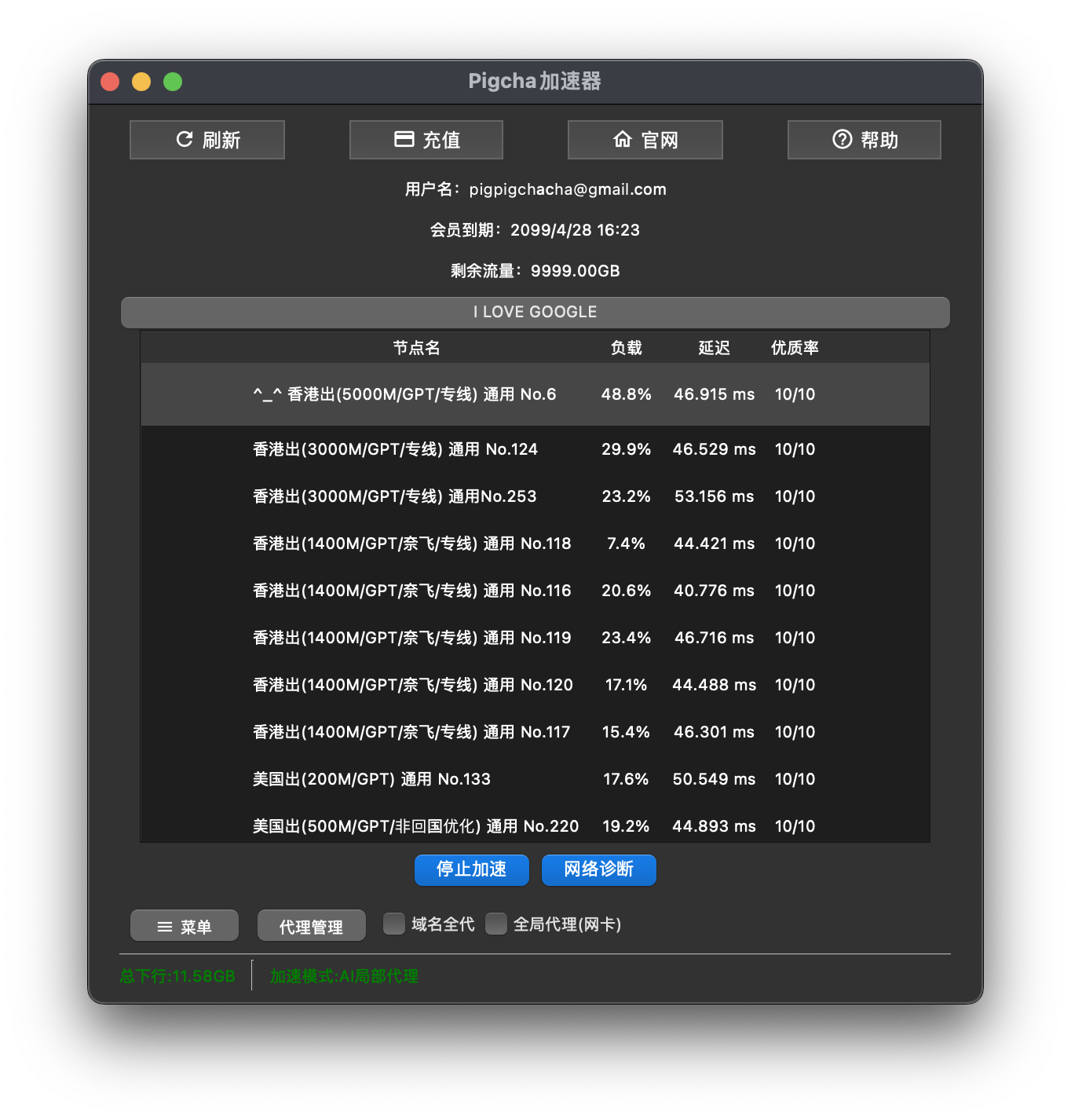Pick the 通用 No.119 Hong Kong node
Viewport: 1071px width, 1120px height.
(535, 638)
